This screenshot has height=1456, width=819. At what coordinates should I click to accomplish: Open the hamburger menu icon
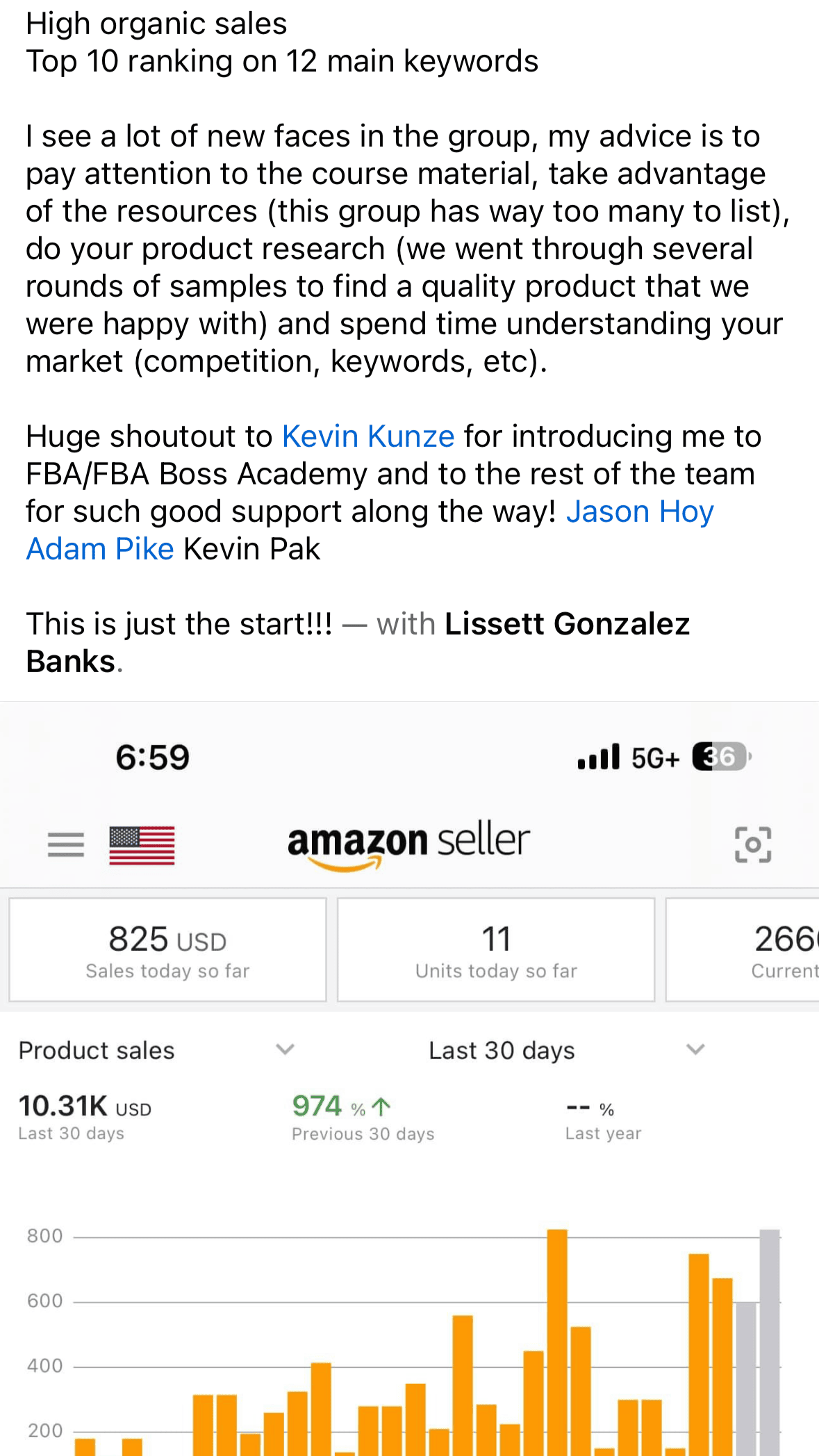[66, 844]
